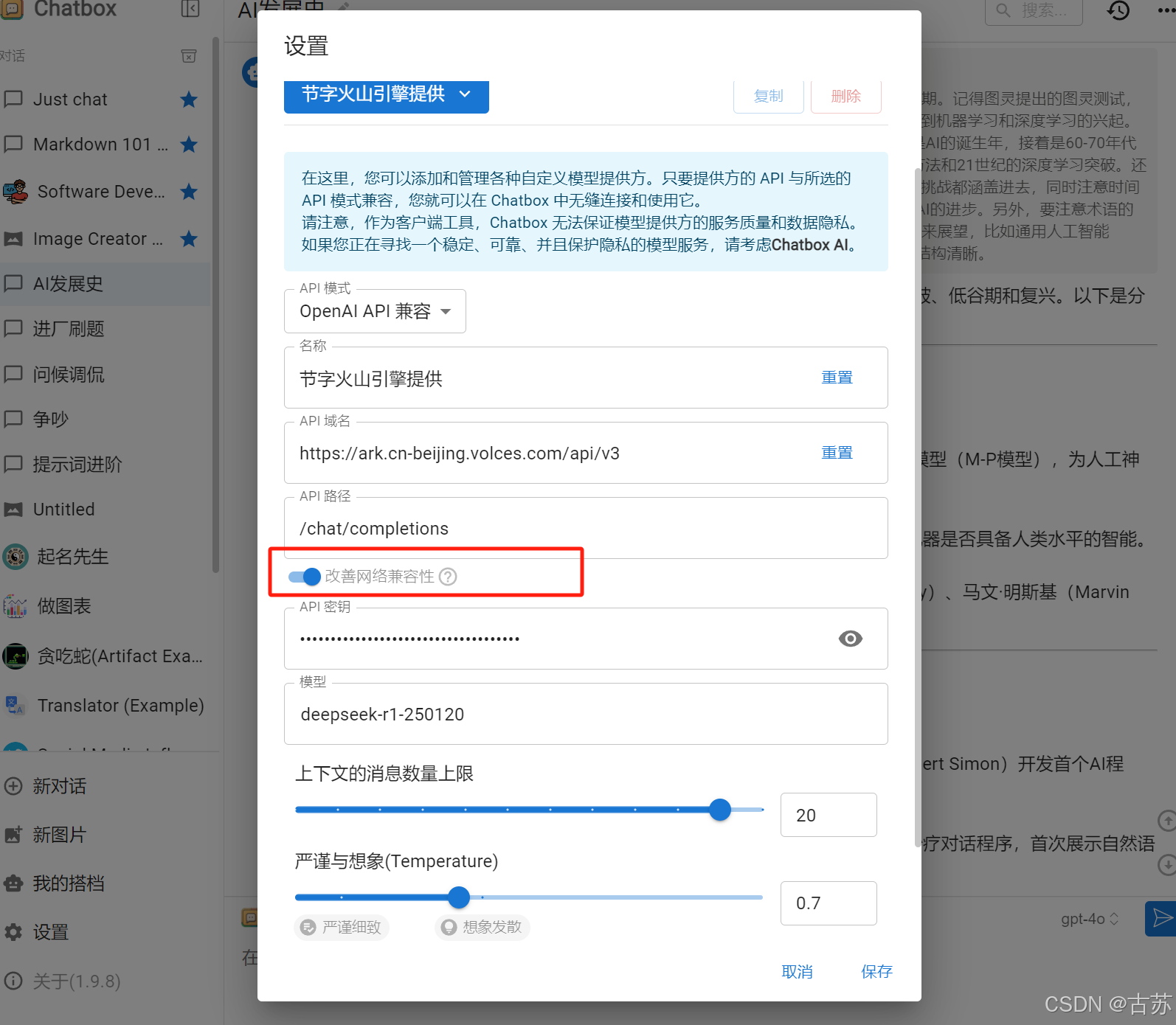
Task: Click 保存 to save settings
Action: coord(877,972)
